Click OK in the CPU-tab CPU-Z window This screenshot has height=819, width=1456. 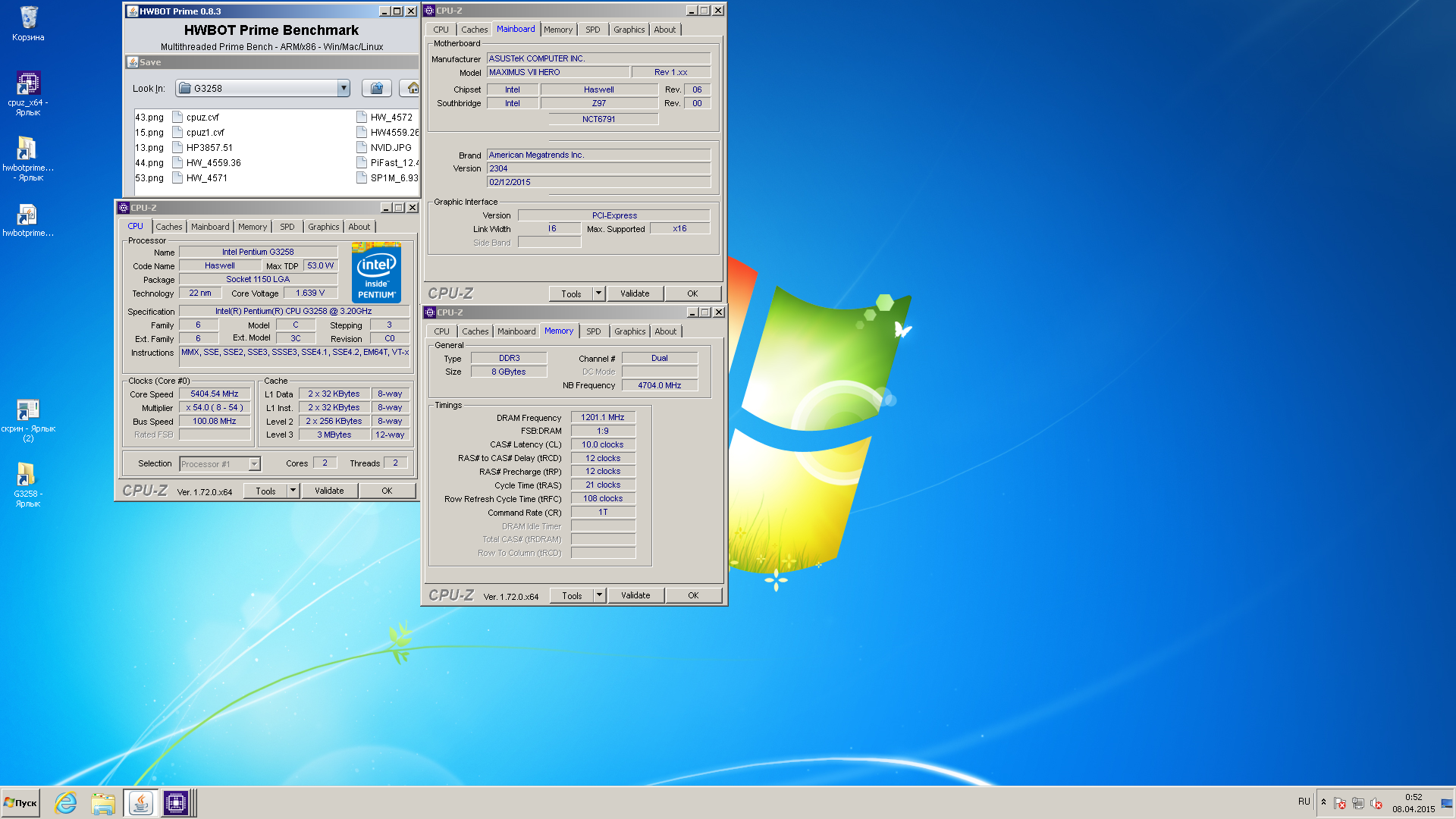387,491
